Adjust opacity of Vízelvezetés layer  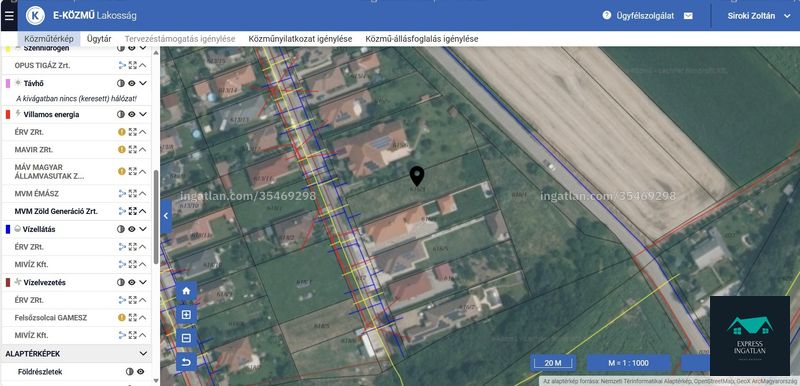tap(121, 282)
